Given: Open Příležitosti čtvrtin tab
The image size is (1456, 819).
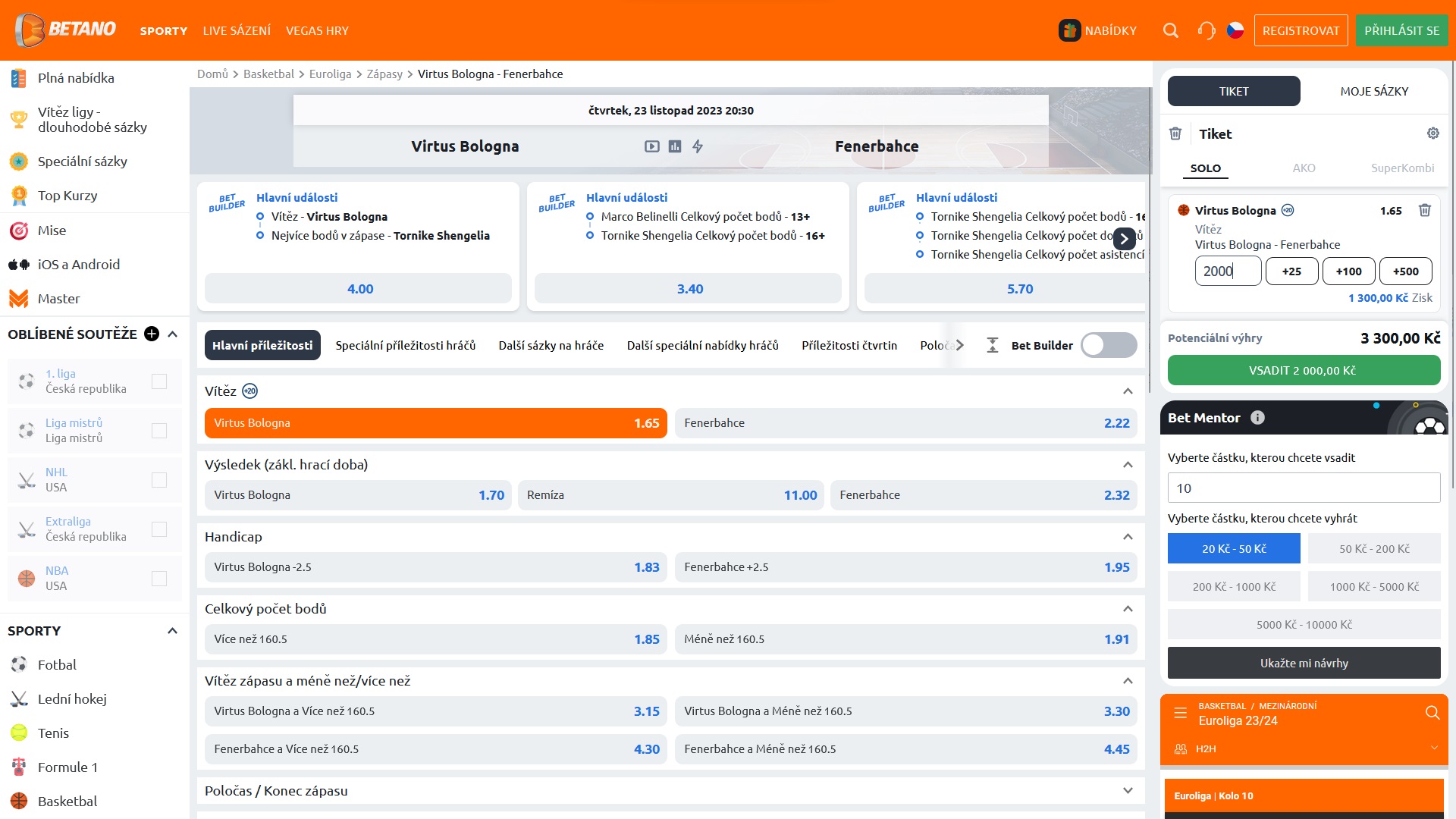Looking at the screenshot, I should point(849,345).
